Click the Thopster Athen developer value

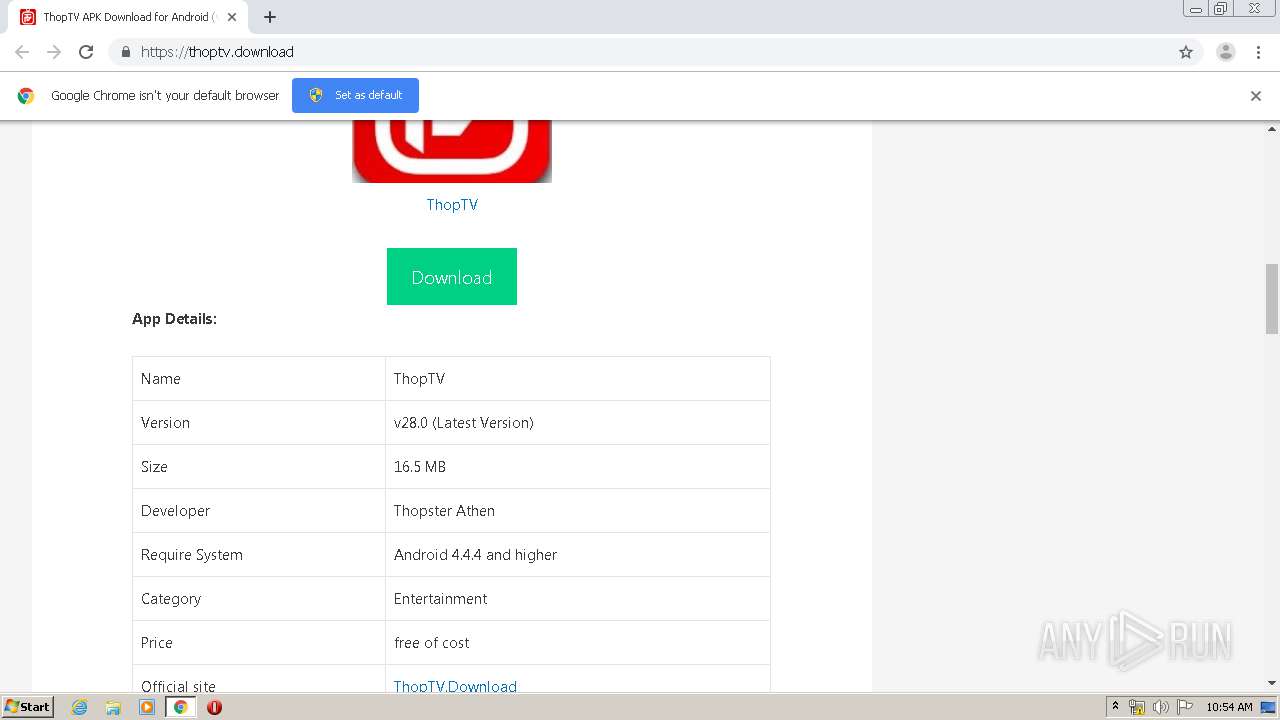click(444, 511)
